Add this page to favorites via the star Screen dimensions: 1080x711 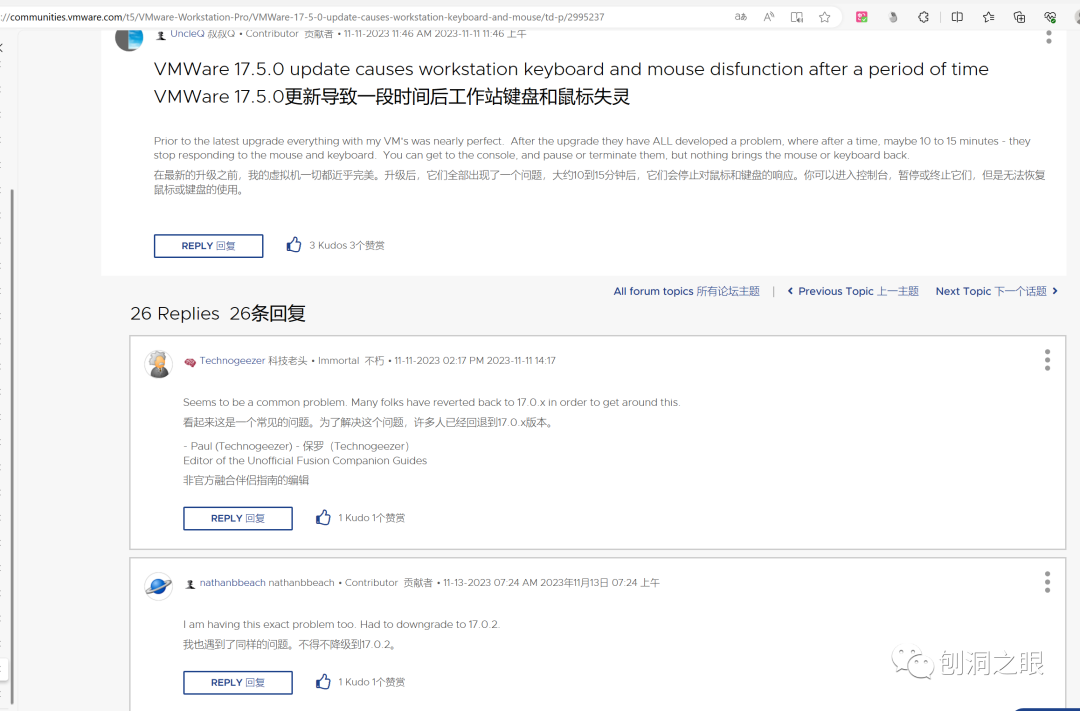tap(825, 17)
